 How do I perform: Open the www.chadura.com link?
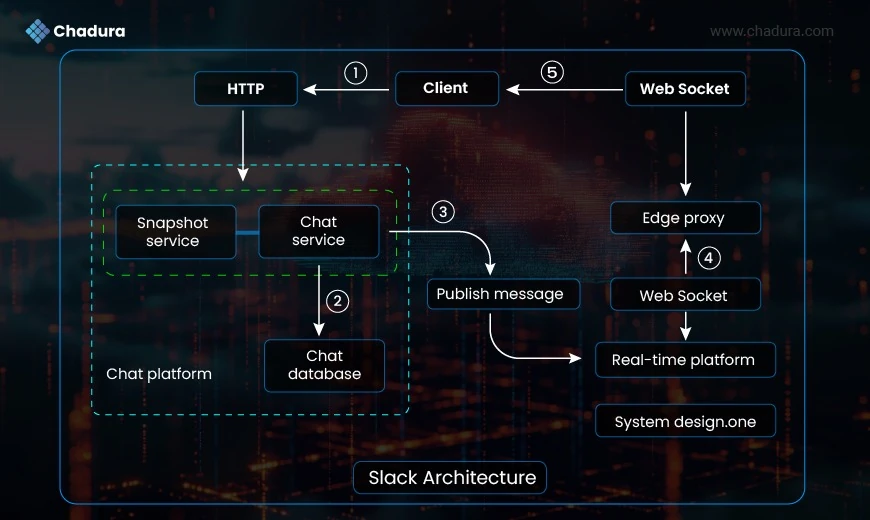click(772, 31)
